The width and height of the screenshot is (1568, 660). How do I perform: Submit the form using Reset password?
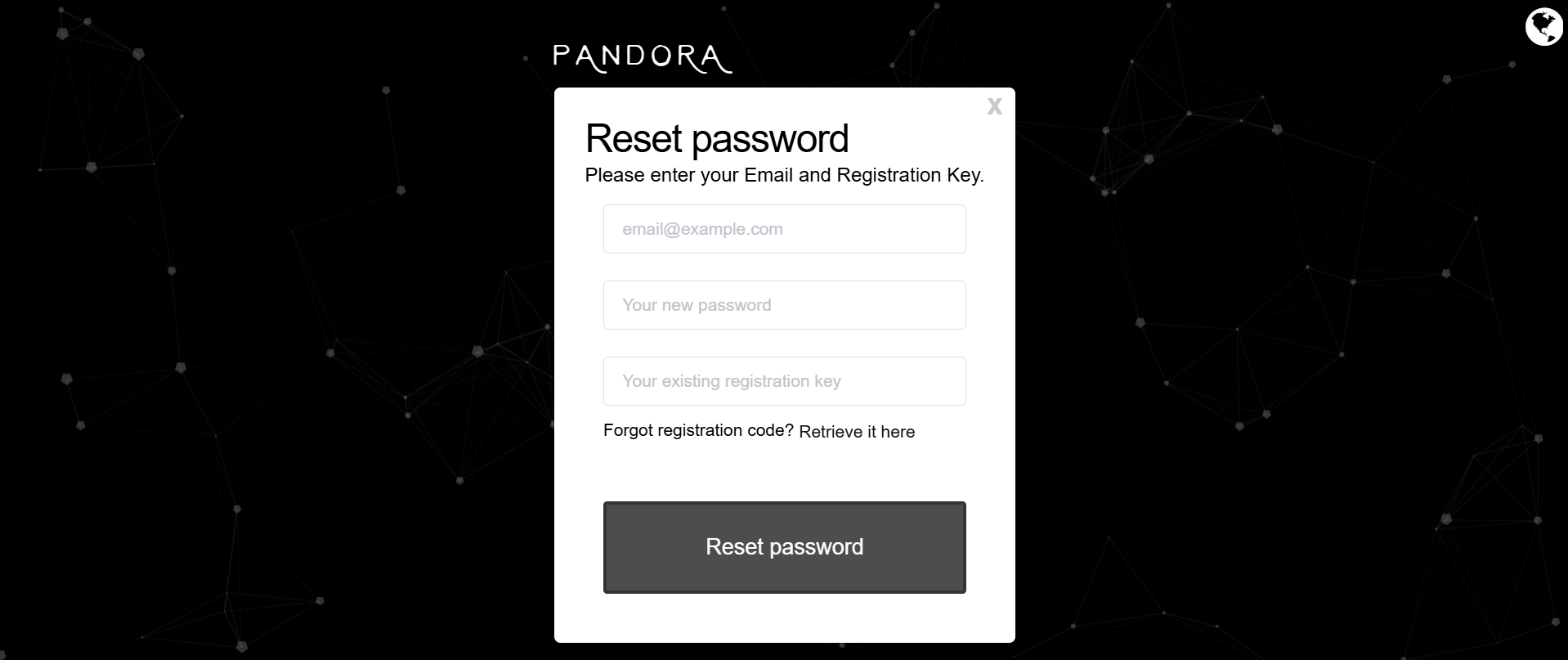(x=784, y=546)
